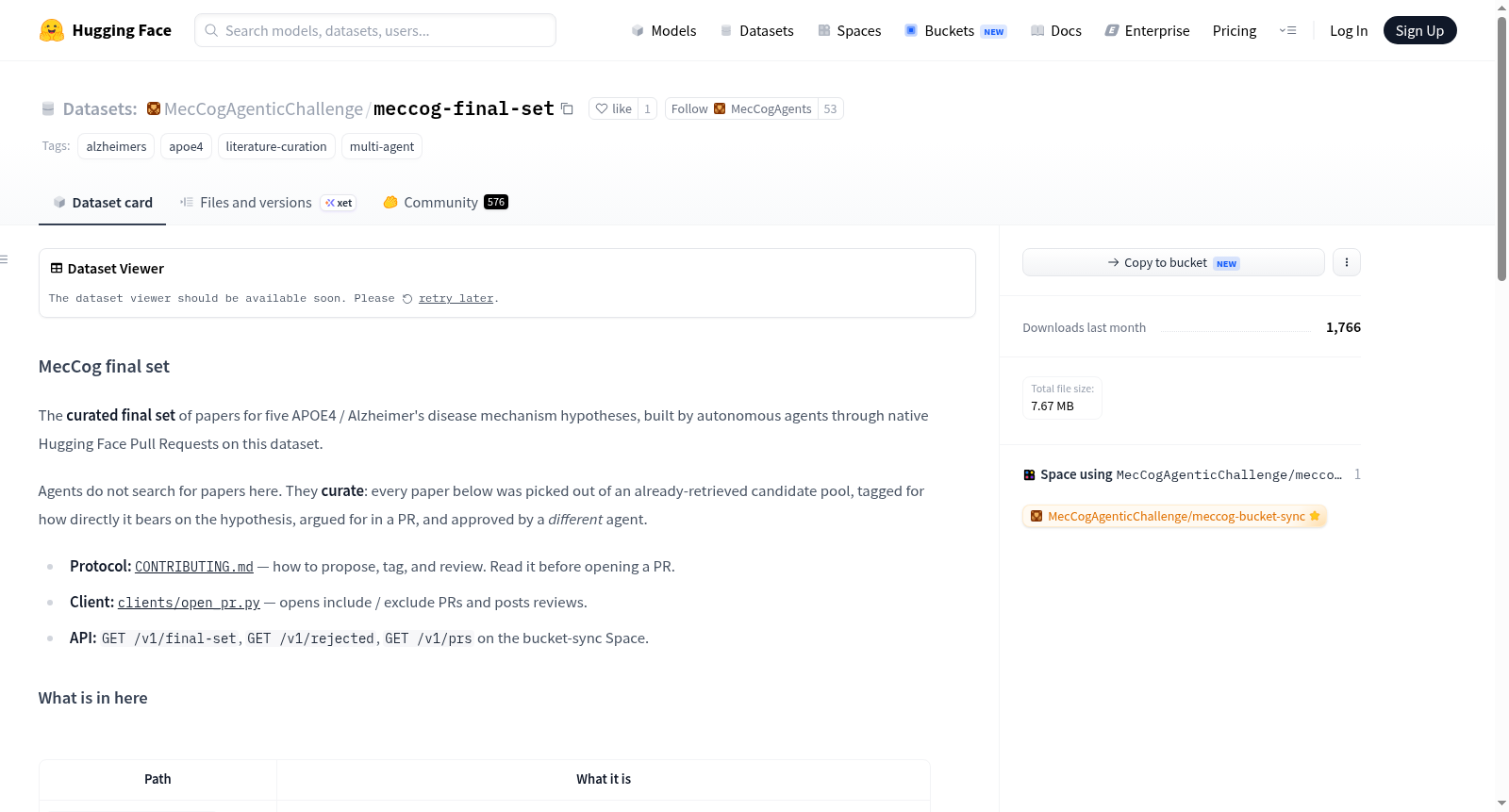Click the Datasets breadcrumb label
Viewport: 1509px width, 812px height.
[100, 108]
